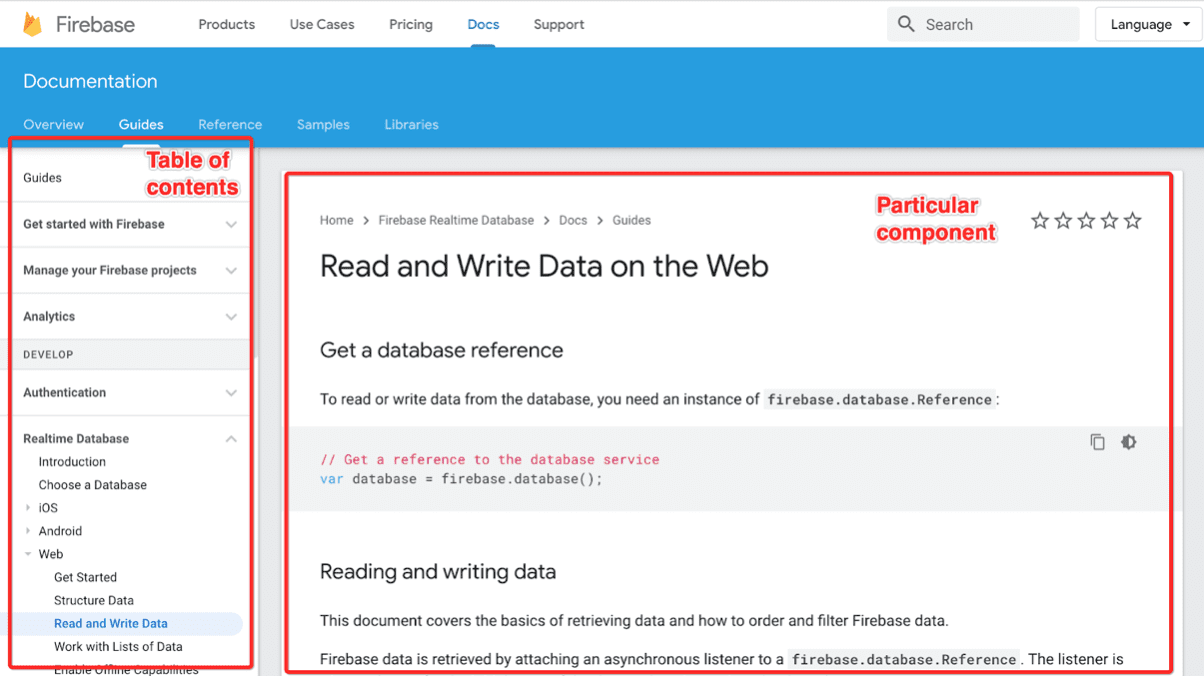Click the Firebase flame logo

coord(32,24)
